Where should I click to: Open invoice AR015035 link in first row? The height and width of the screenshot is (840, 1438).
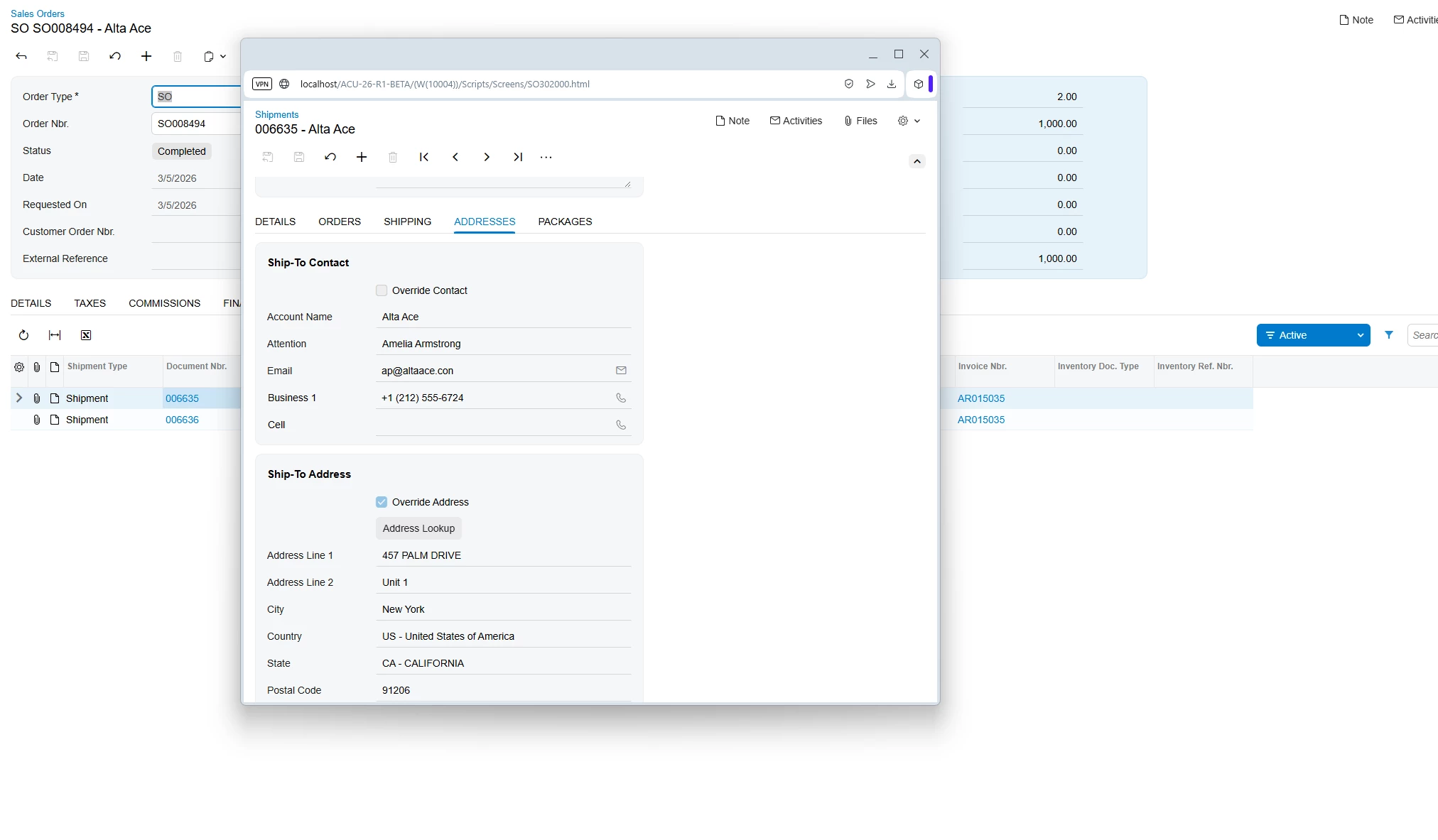[x=980, y=398]
